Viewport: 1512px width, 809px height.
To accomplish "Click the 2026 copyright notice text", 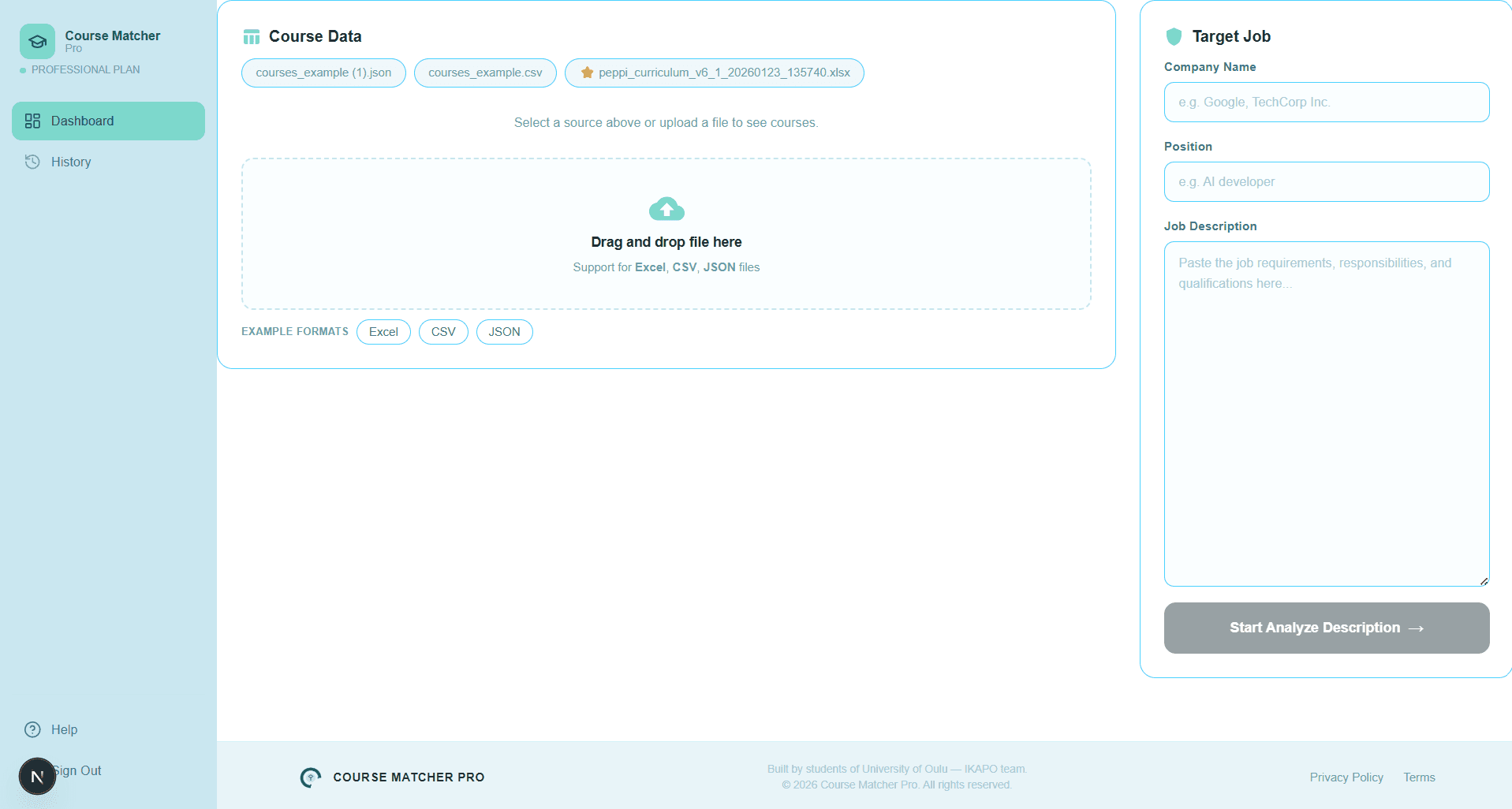I will (x=898, y=785).
